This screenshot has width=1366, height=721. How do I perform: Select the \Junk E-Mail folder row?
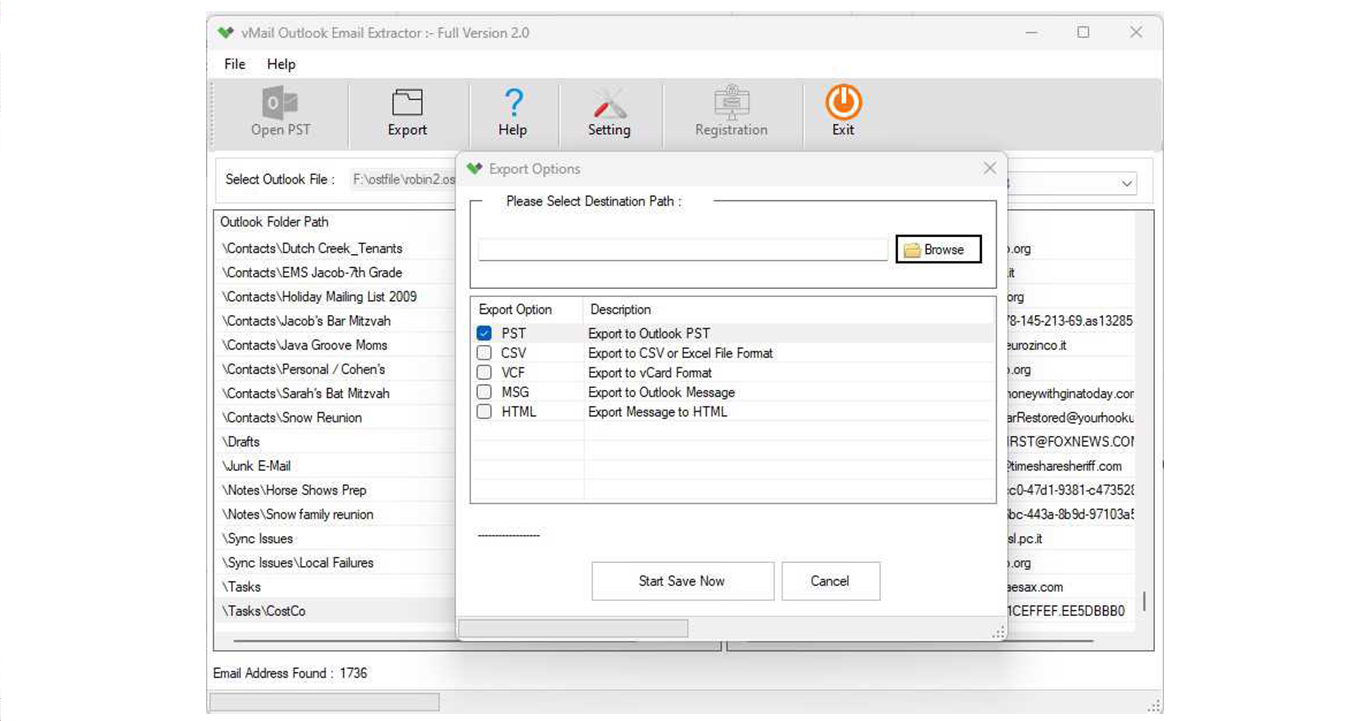[335, 466]
